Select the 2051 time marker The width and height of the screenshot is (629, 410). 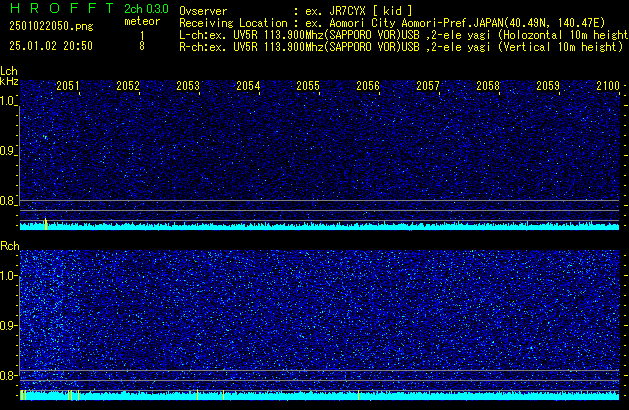tap(68, 86)
